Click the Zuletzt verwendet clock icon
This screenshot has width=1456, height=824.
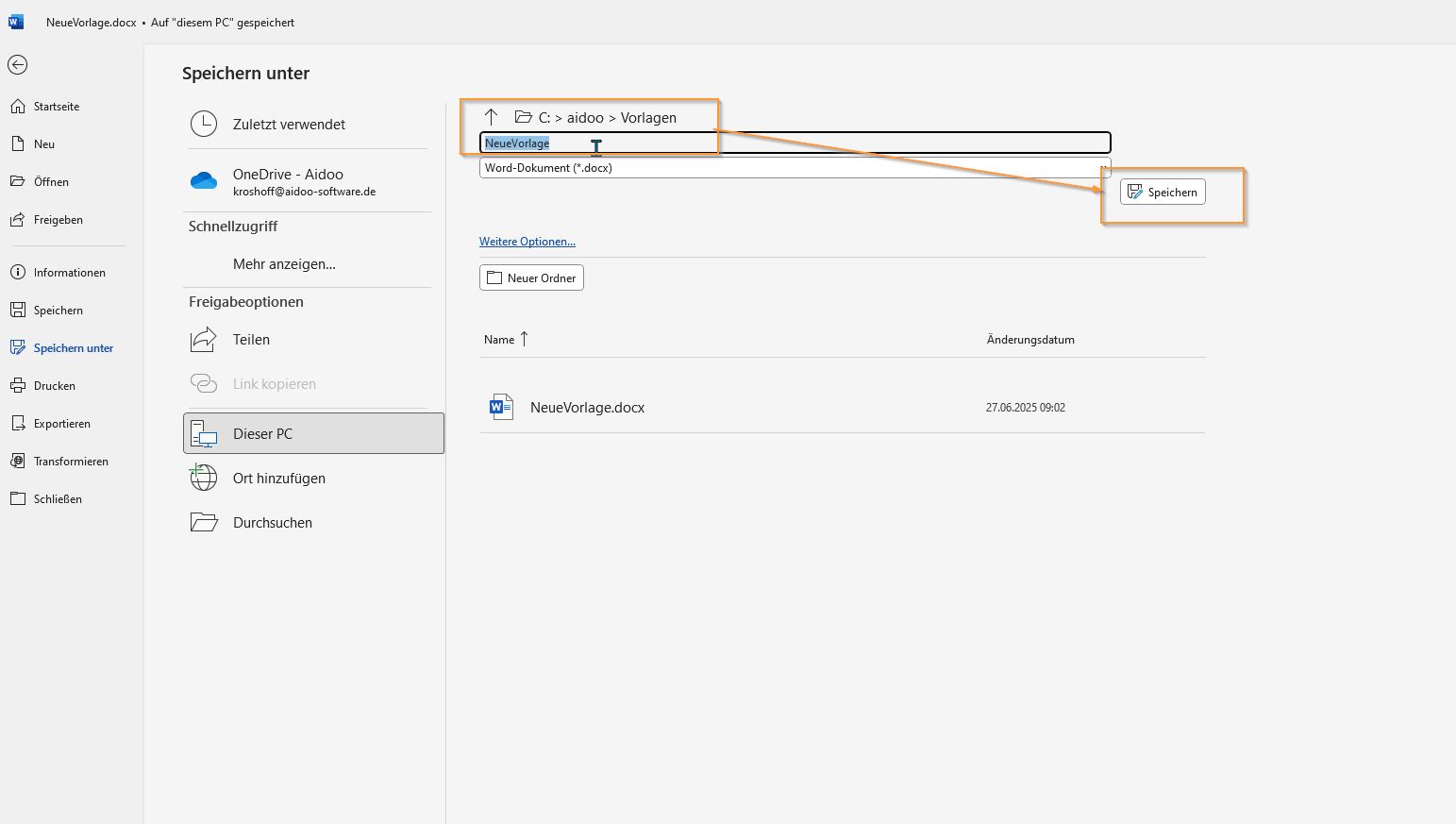204,124
